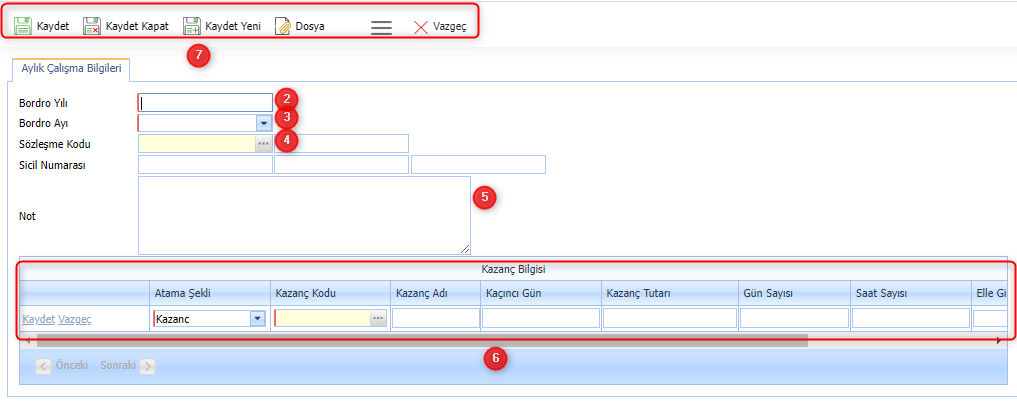Open the Dosya file attachment icon
The height and width of the screenshot is (404, 1017).
coord(283,26)
